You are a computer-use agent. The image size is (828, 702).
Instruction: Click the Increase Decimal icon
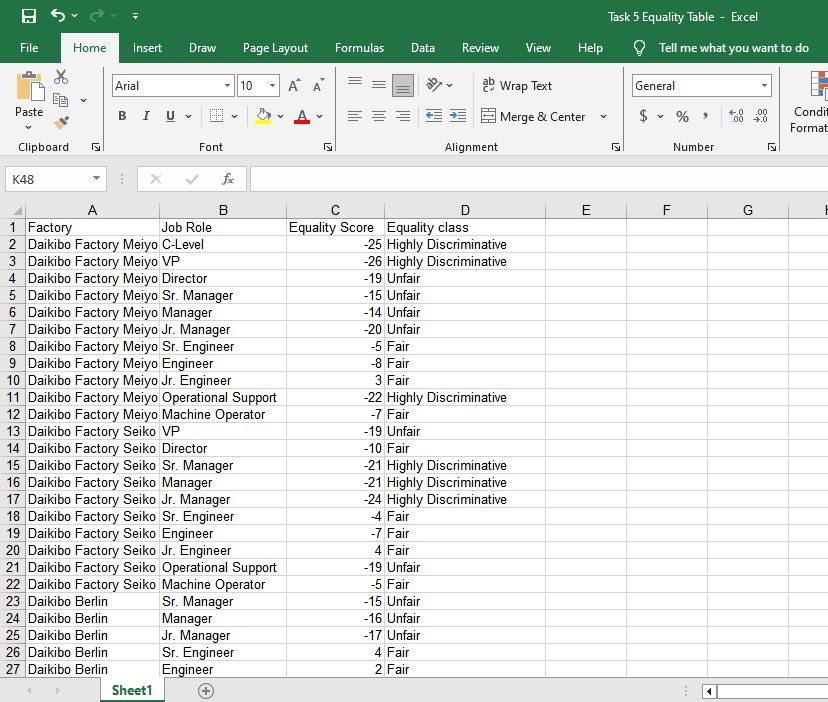(736, 116)
